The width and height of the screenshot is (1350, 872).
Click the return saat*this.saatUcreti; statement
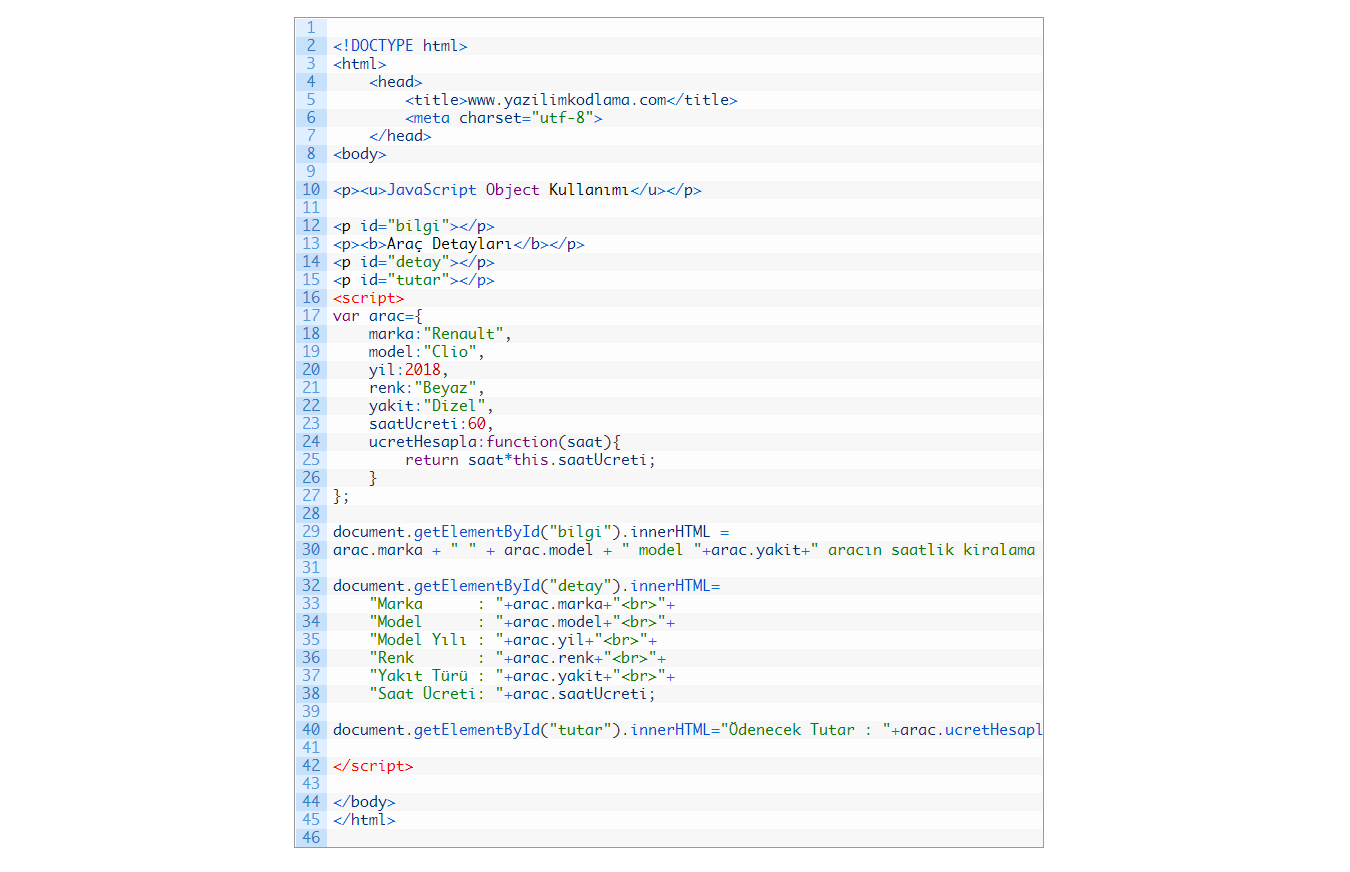[x=531, y=460]
